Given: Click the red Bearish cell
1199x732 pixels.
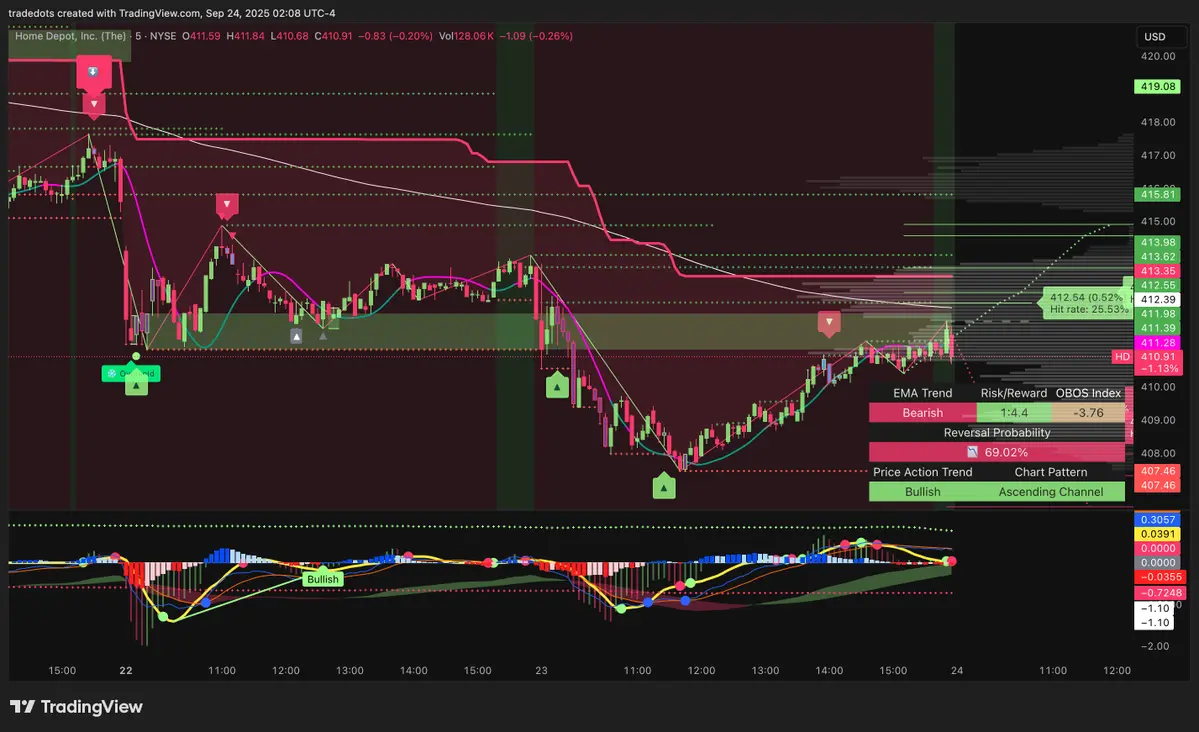Looking at the screenshot, I should coord(922,413).
